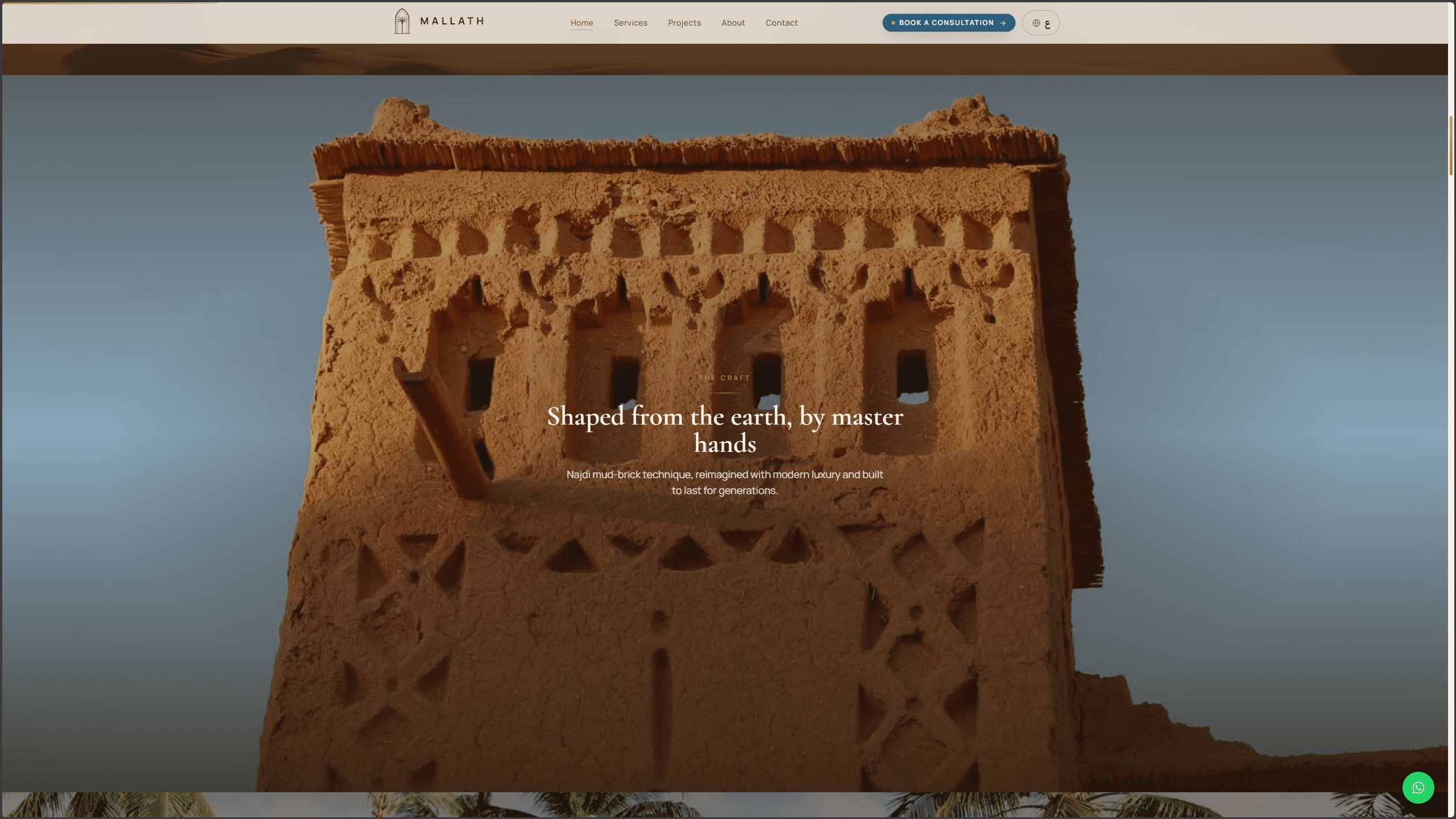The width and height of the screenshot is (1456, 819).
Task: Go to the Home nav link
Action: [581, 23]
